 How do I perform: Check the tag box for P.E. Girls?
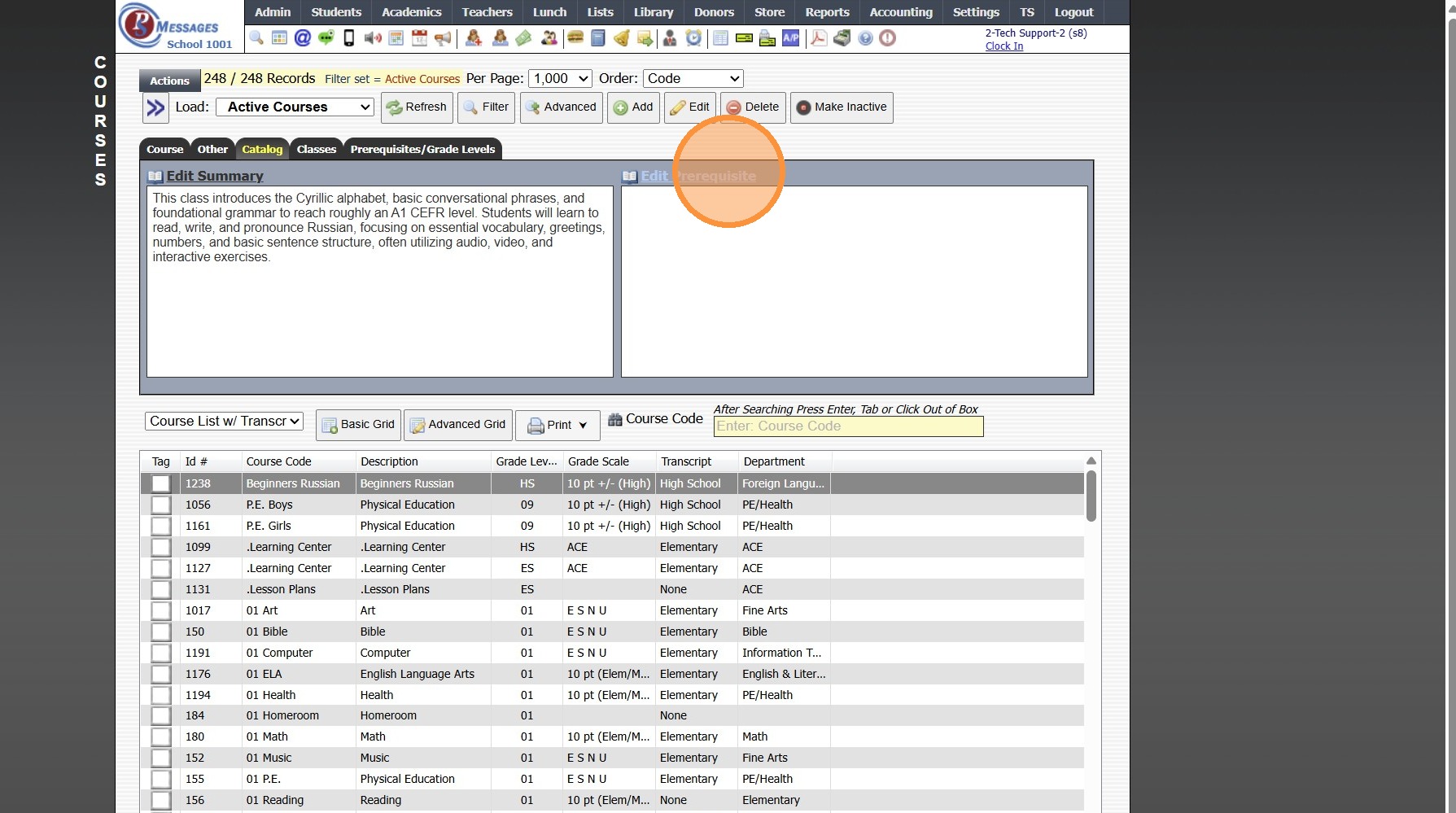coord(161,526)
